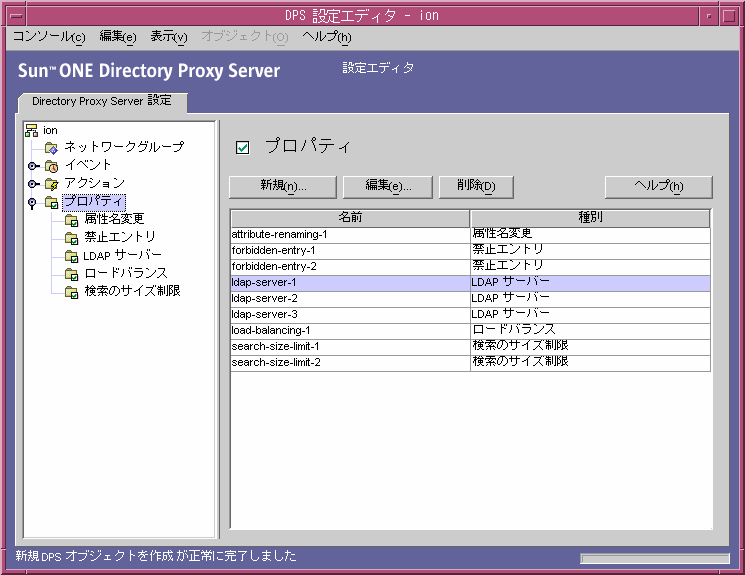Click the ネットワークグループ folder icon
Viewport: 745px width, 575px height.
pyautogui.click(x=51, y=148)
